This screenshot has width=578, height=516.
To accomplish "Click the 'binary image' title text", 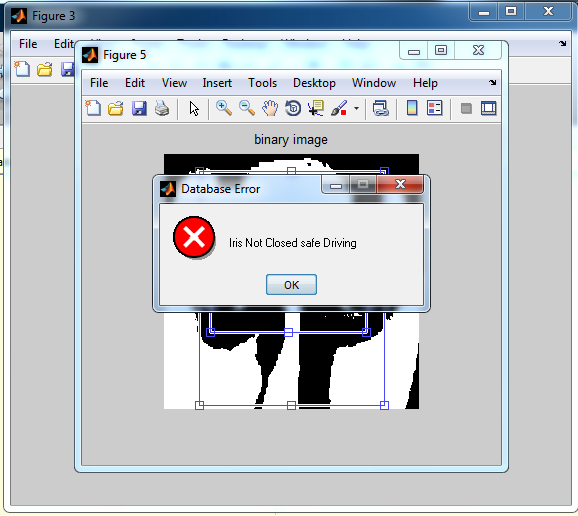I will point(291,140).
